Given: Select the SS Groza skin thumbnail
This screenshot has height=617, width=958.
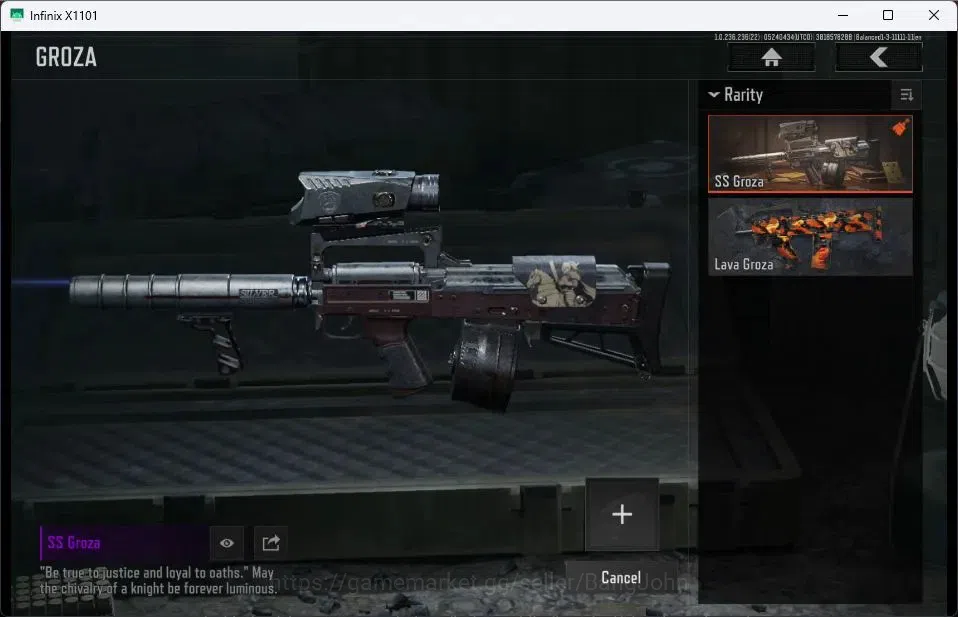Looking at the screenshot, I should coord(810,154).
